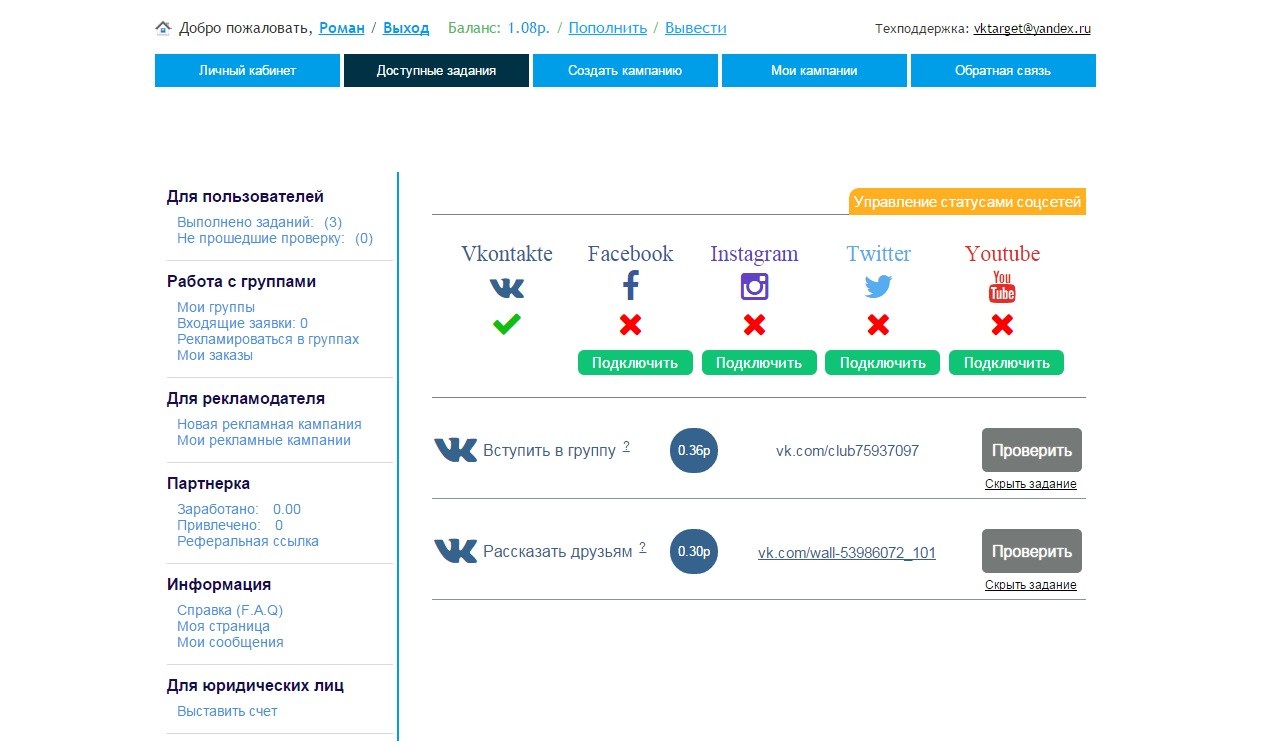Click VK icon beside Вступить в группу task

point(456,450)
